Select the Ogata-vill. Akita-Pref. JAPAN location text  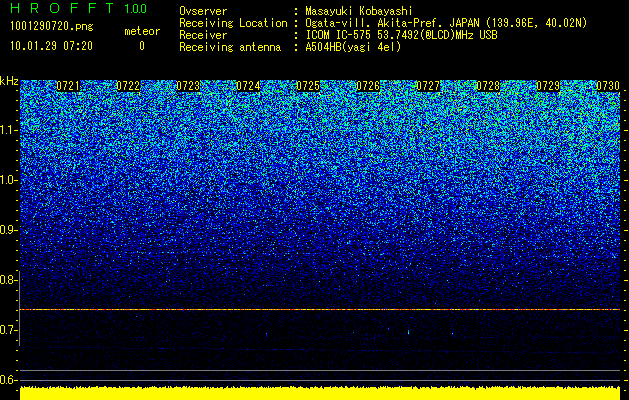point(446,23)
